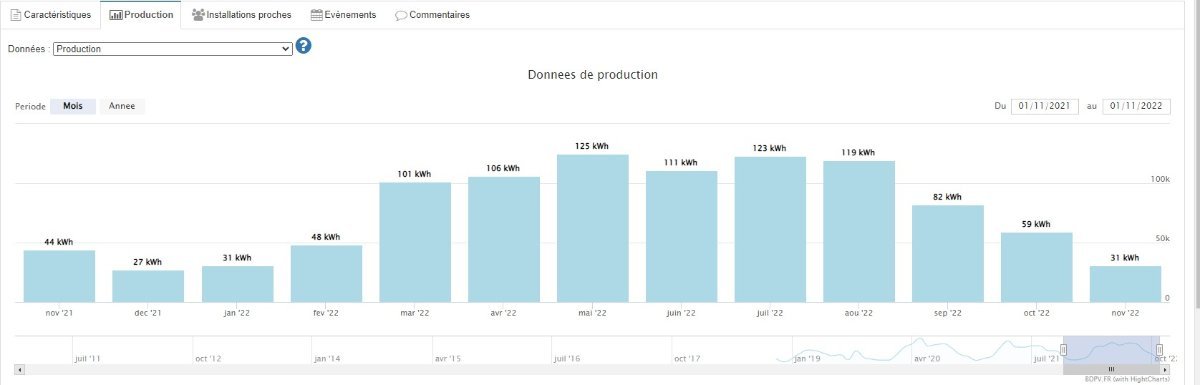This screenshot has height=385, width=1200.
Task: Click the dec '21 bar (27 kWh)
Action: pyautogui.click(x=148, y=286)
